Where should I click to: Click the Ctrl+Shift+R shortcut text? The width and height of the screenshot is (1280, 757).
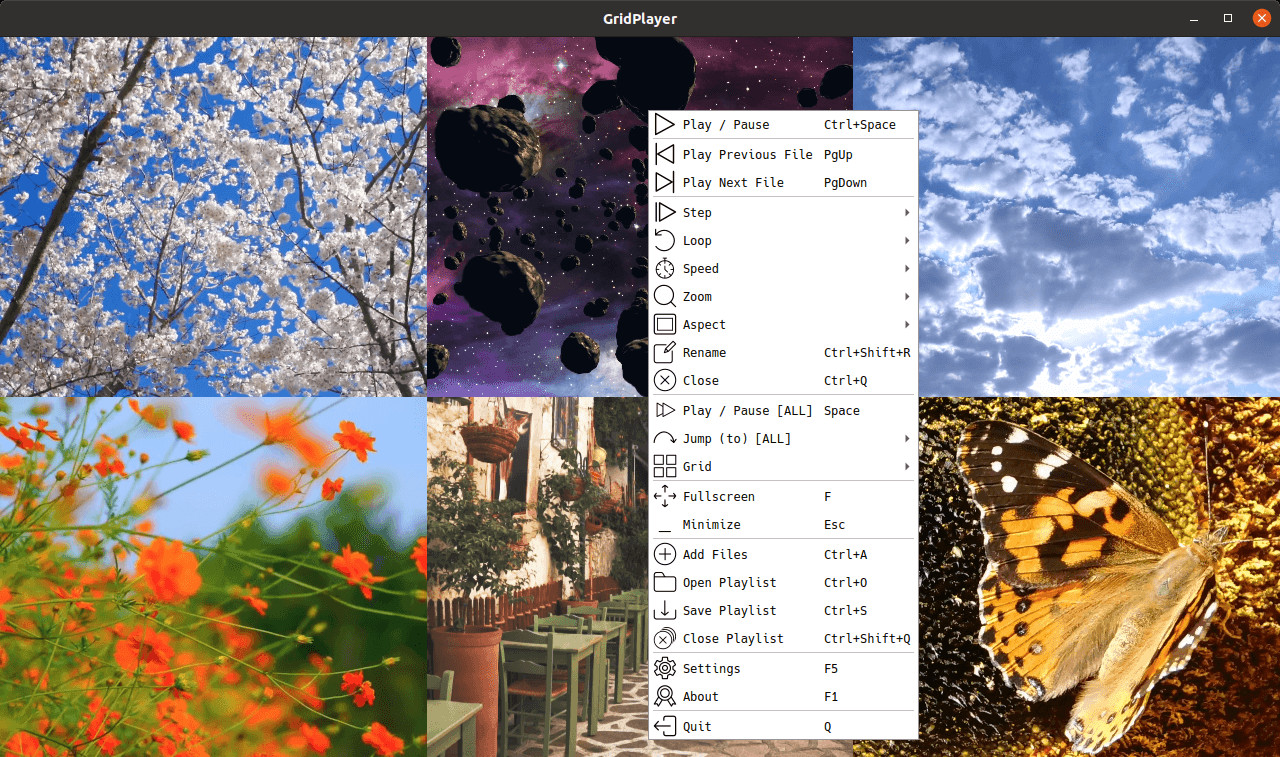coord(867,353)
